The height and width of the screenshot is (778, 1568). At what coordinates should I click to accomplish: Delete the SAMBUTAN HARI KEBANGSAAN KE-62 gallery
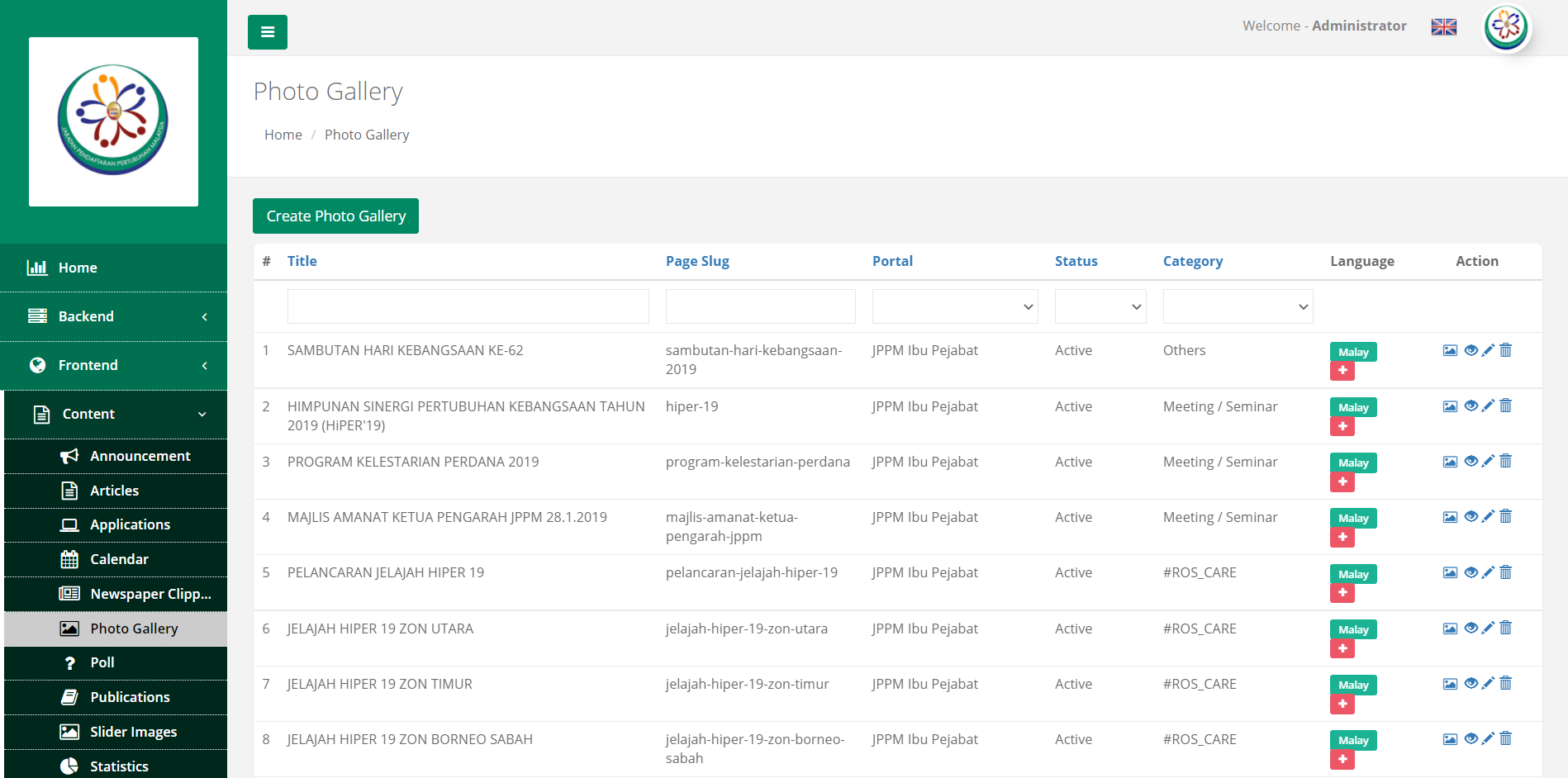[x=1506, y=350]
